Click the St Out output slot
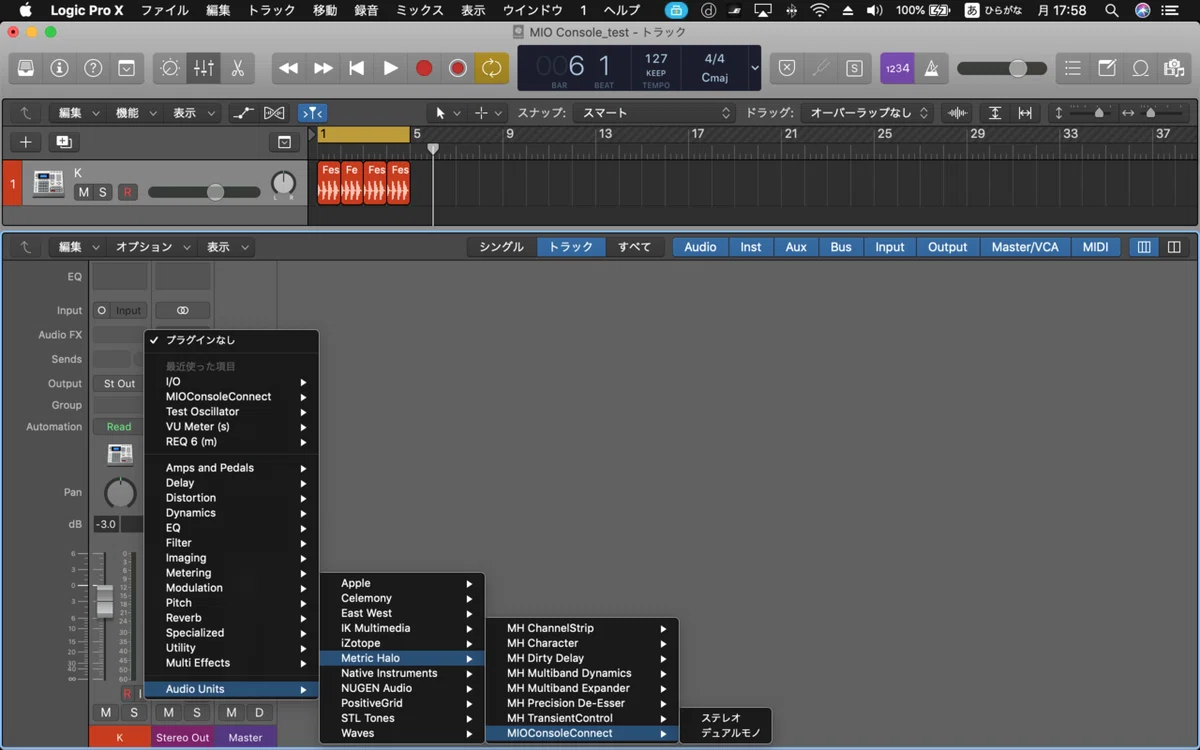Viewport: 1200px width, 750px height. pos(119,384)
